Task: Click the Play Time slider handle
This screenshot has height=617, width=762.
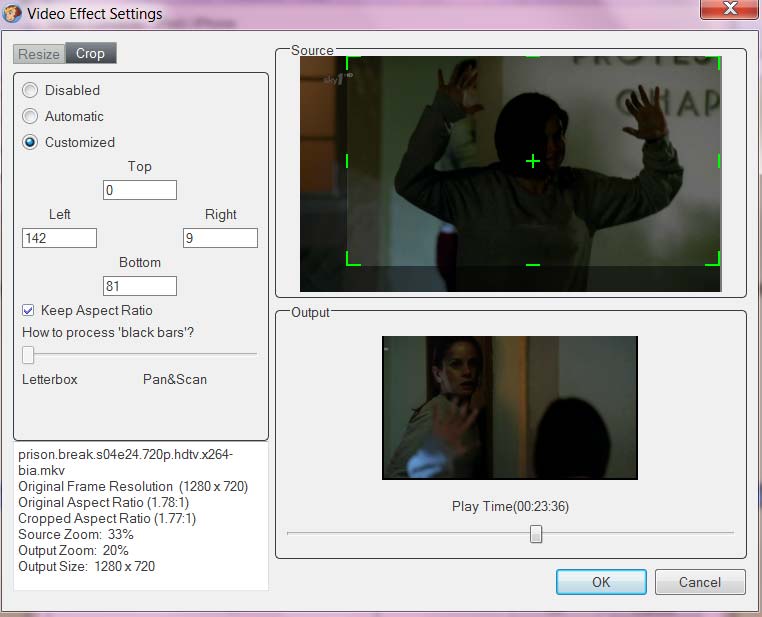Action: [536, 534]
